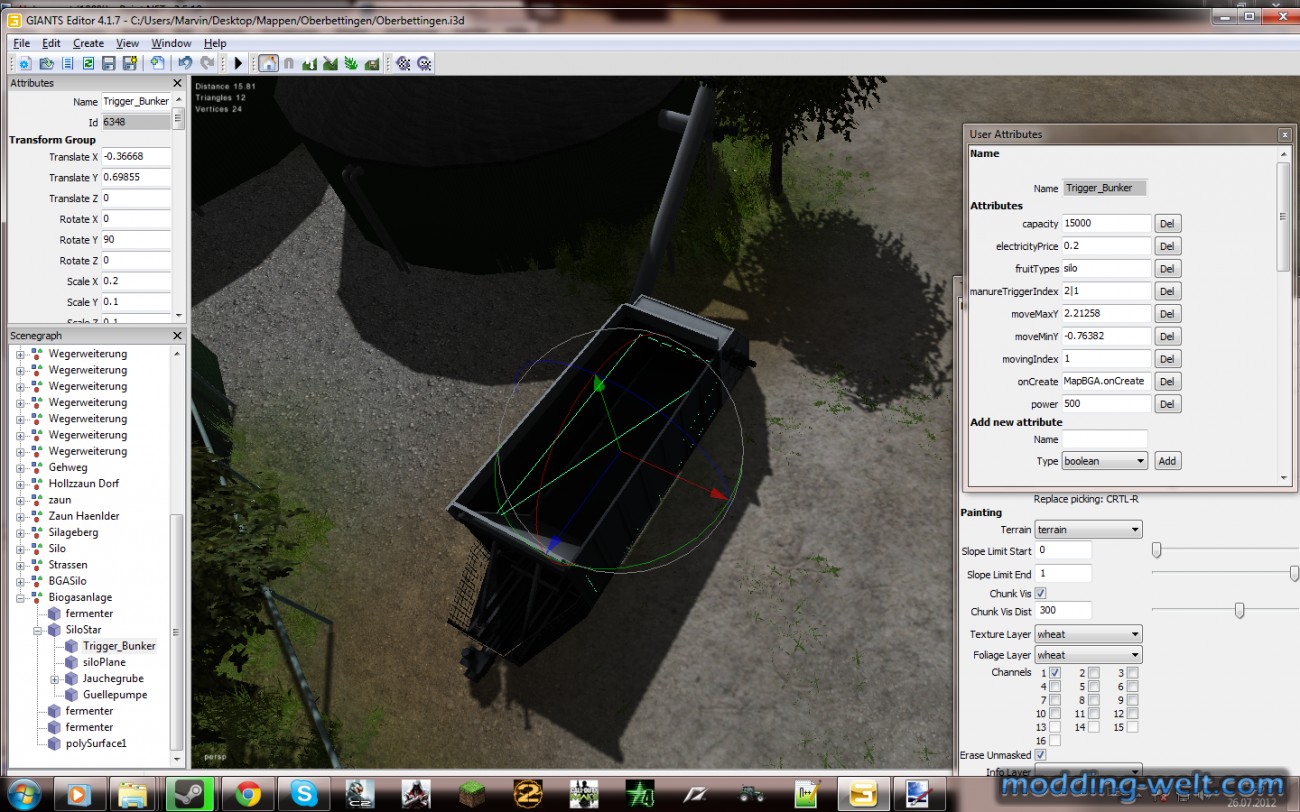Open the File menu
Image resolution: width=1300 pixels, height=812 pixels.
click(x=21, y=43)
